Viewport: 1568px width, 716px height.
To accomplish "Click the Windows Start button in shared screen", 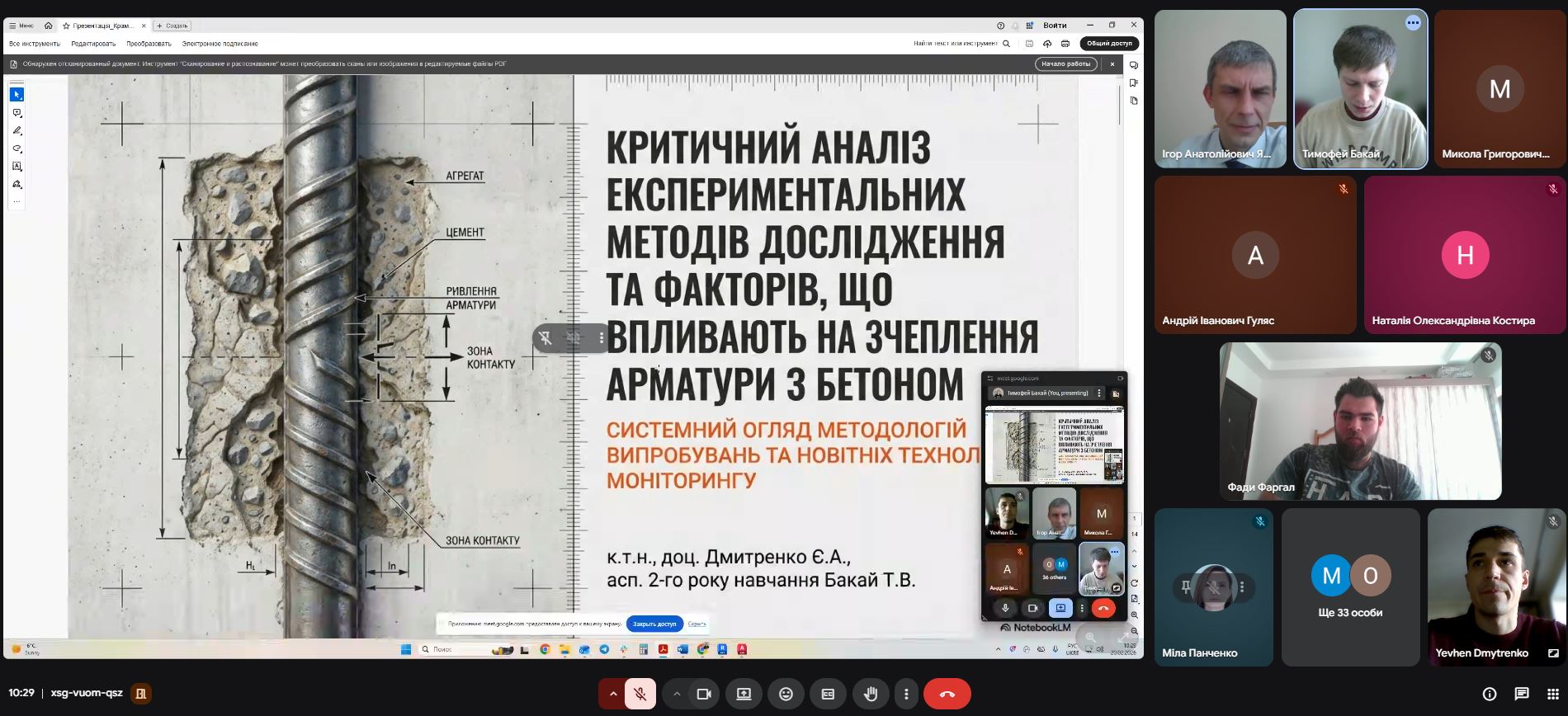I will click(406, 649).
